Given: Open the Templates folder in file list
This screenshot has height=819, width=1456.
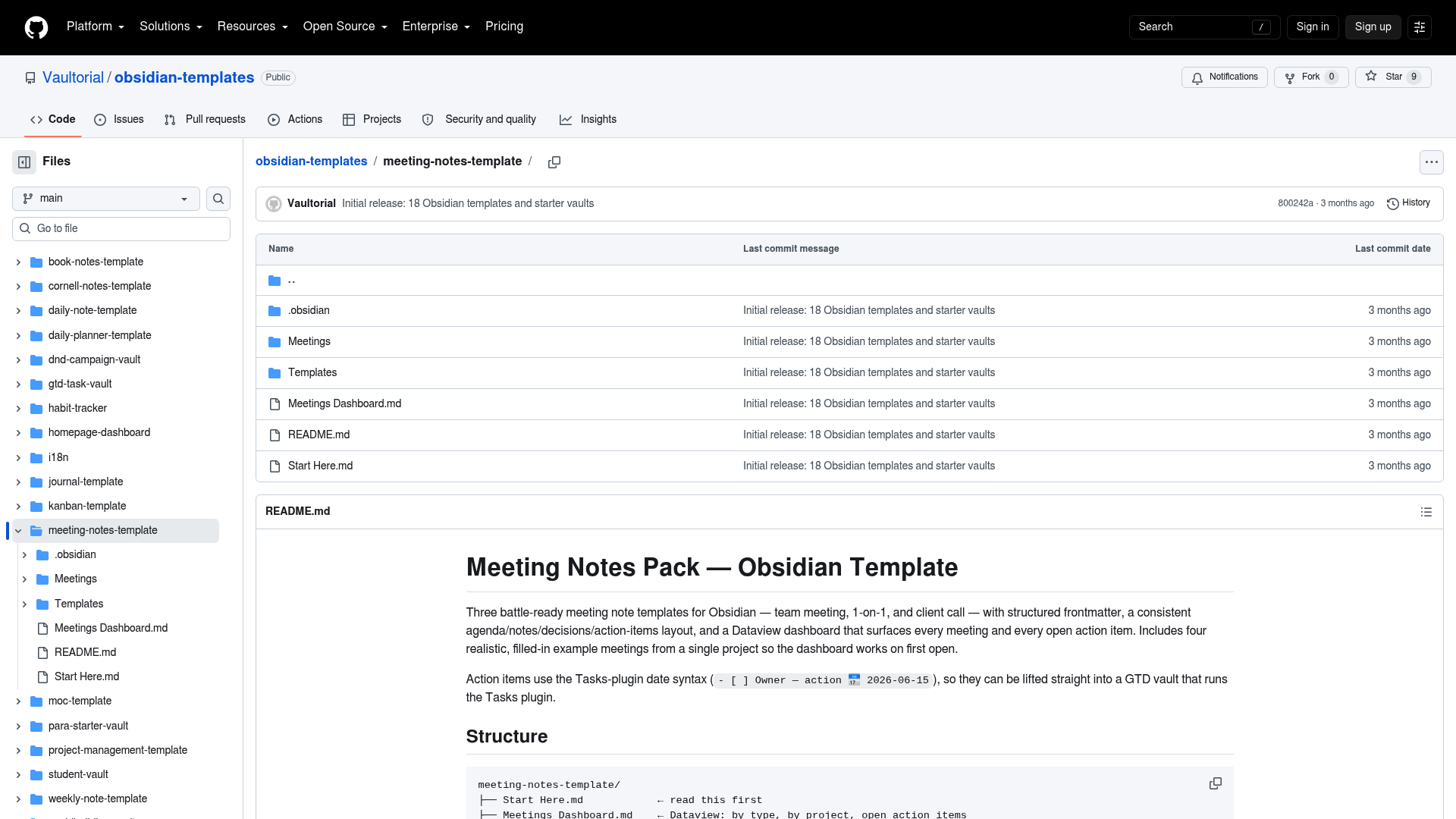Looking at the screenshot, I should [312, 373].
